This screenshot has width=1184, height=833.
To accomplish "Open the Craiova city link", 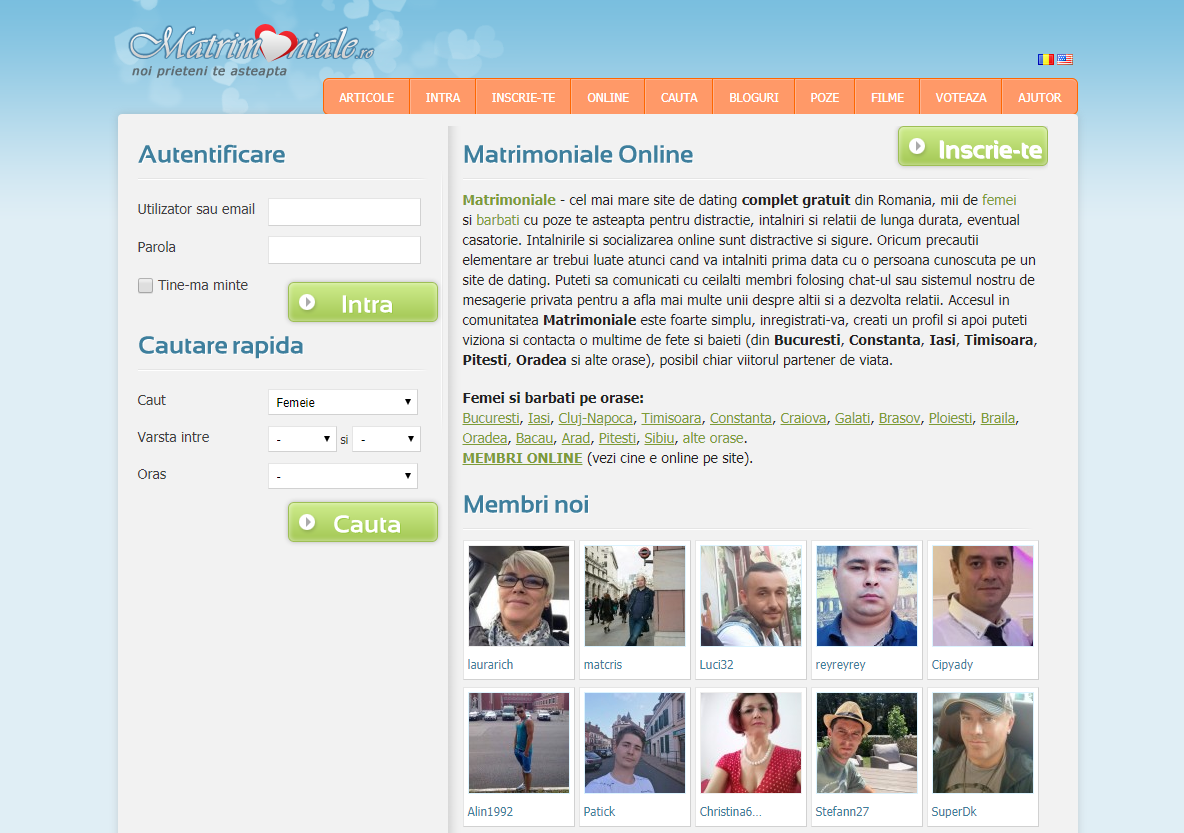I will [803, 418].
